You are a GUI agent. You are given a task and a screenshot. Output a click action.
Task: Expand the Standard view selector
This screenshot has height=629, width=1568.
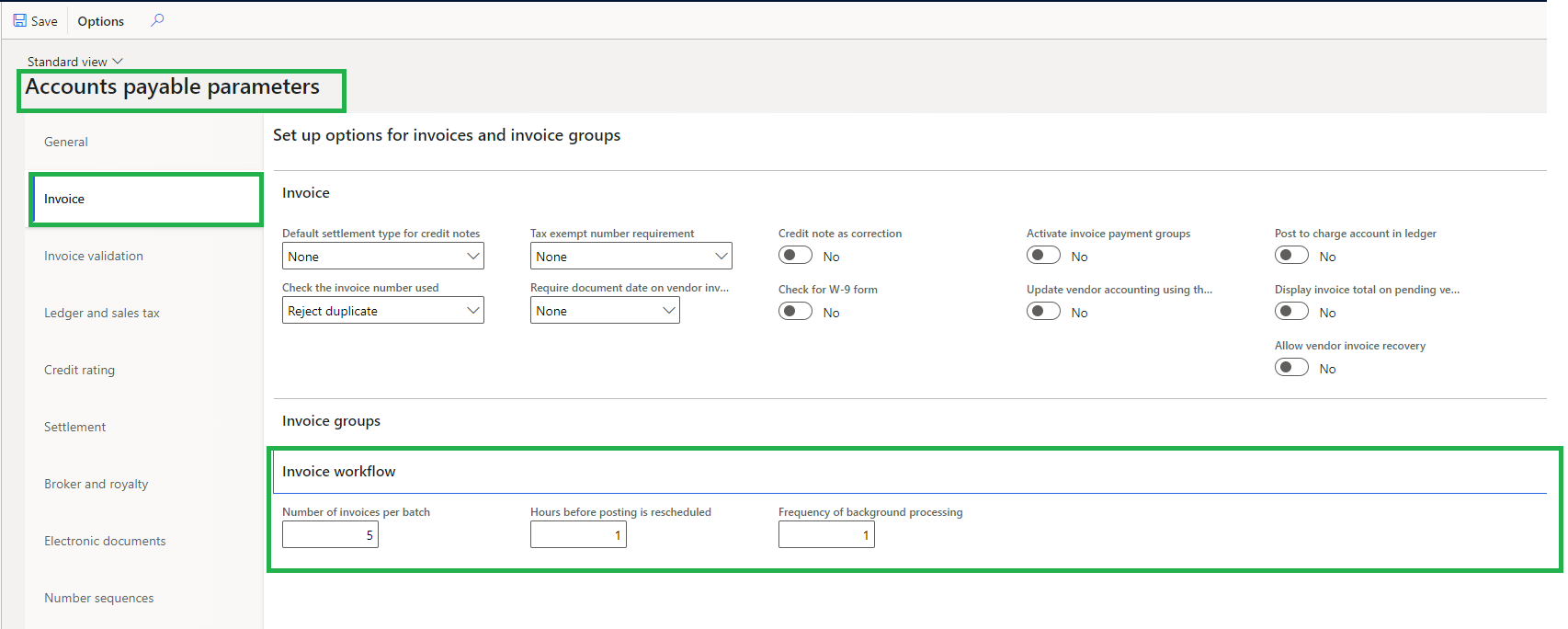74,62
